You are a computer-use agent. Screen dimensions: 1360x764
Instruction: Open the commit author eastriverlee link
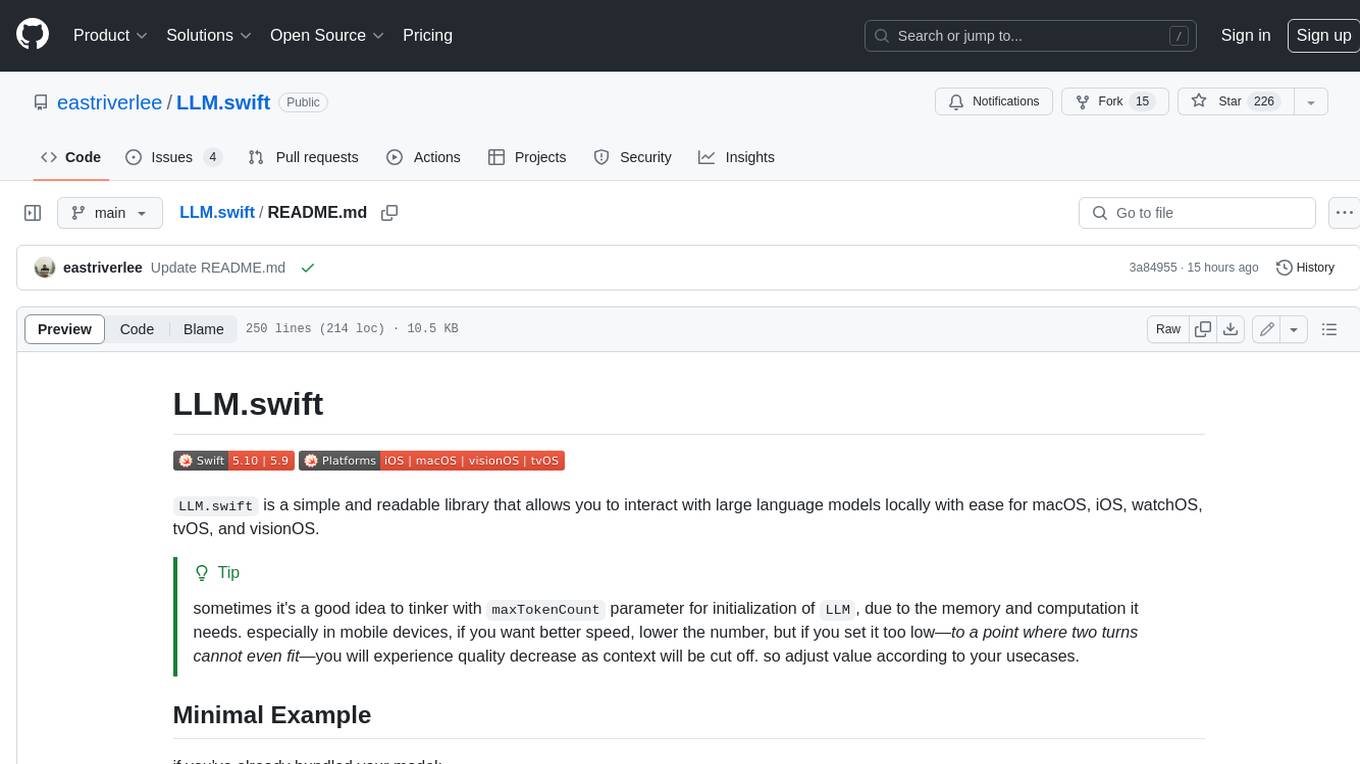coord(103,268)
